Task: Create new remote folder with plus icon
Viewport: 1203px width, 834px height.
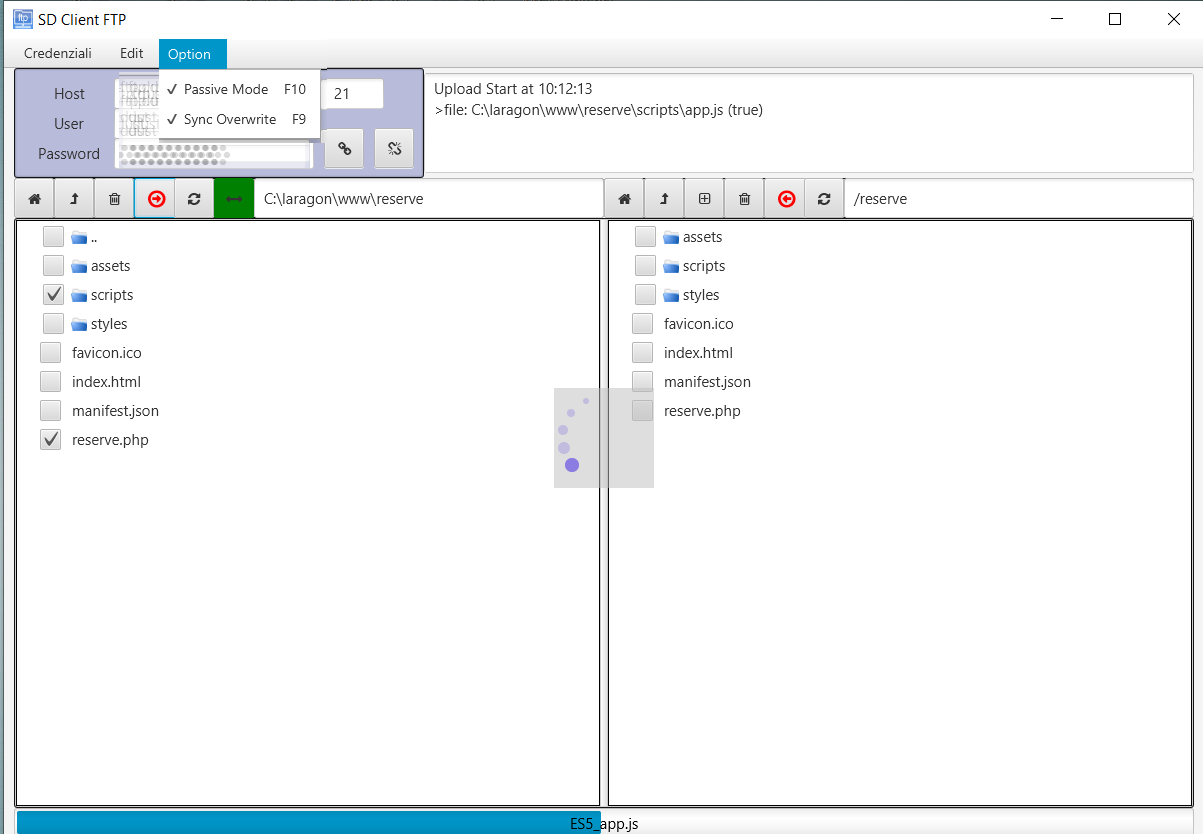Action: point(704,199)
